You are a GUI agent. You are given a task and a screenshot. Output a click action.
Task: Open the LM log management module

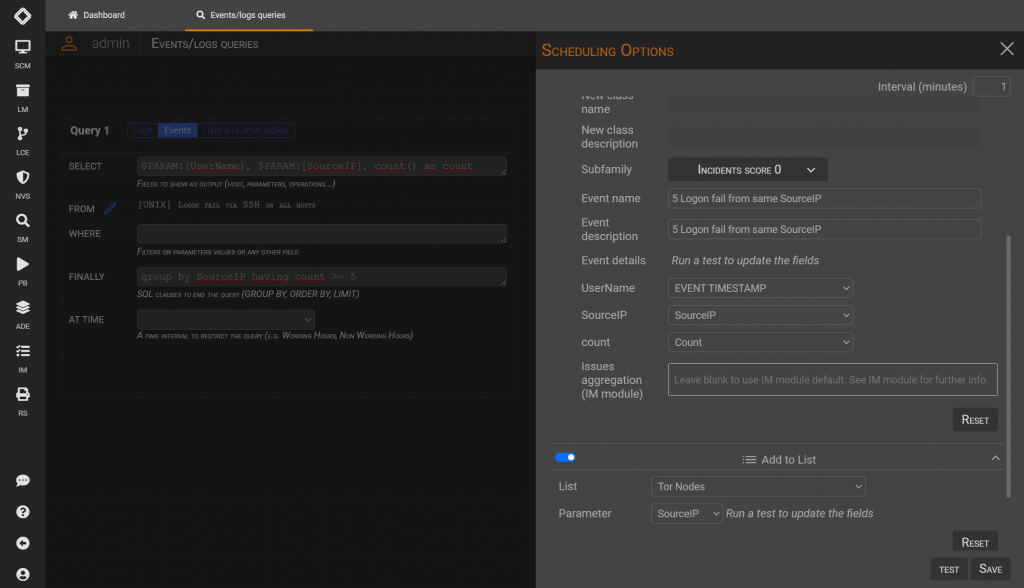click(22, 97)
